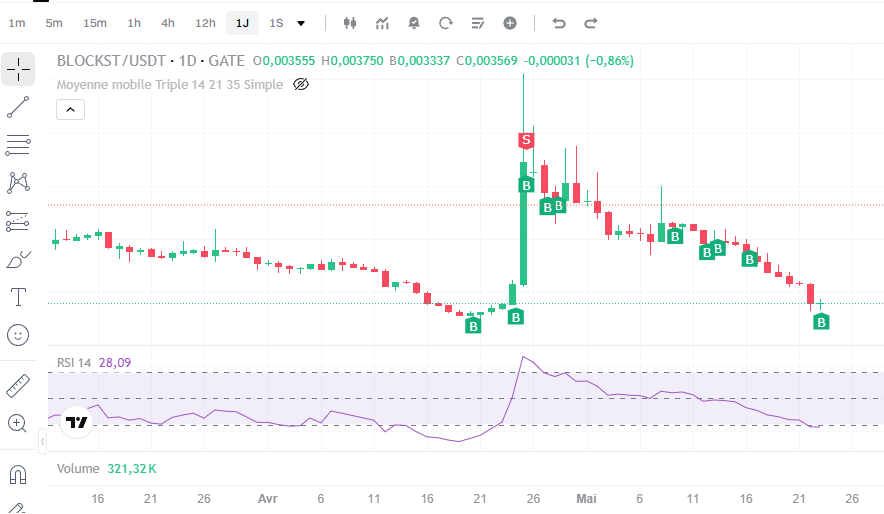Open the horizontal lines fib tool

click(x=18, y=145)
